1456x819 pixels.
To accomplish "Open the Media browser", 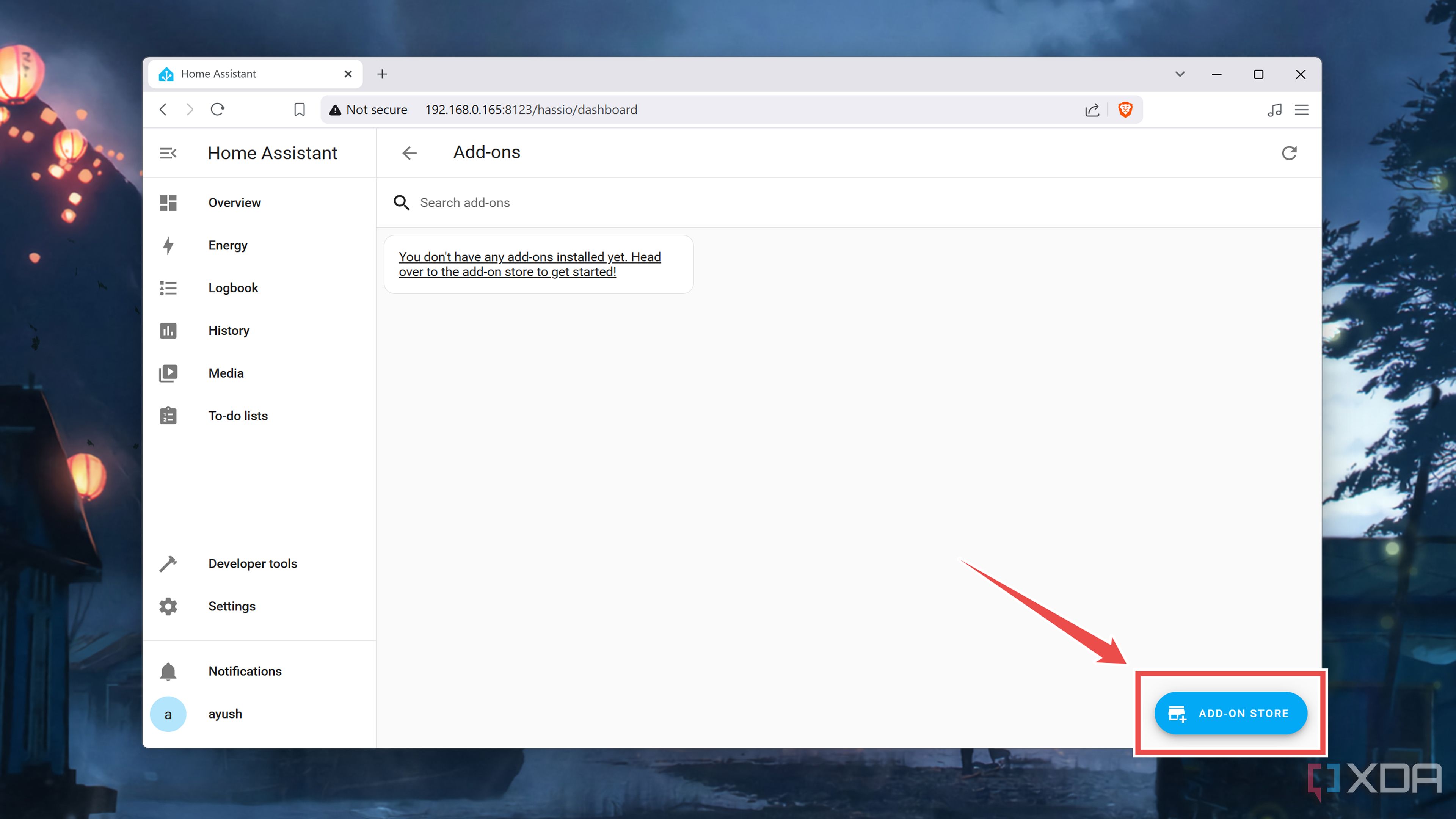I will (226, 372).
